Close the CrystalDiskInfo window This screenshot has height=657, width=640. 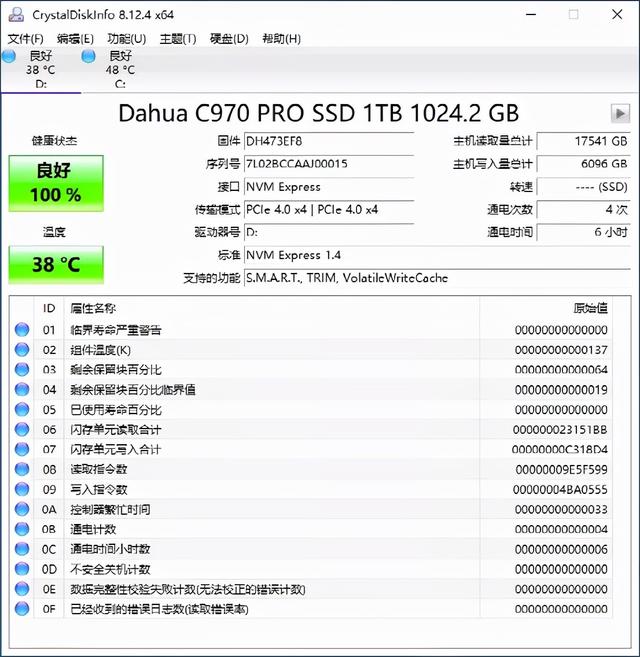617,15
